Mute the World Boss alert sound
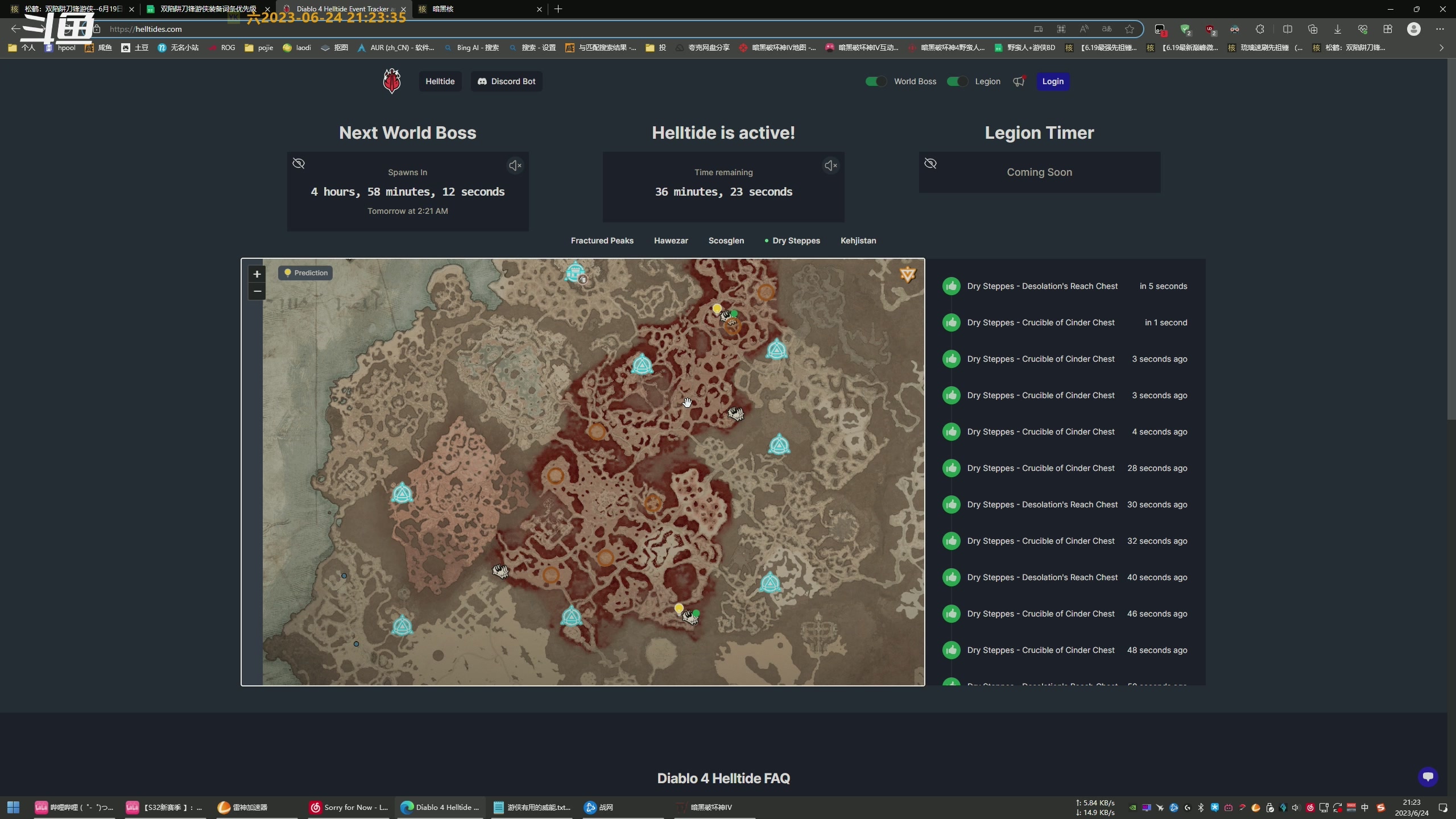The width and height of the screenshot is (1456, 819). [515, 166]
